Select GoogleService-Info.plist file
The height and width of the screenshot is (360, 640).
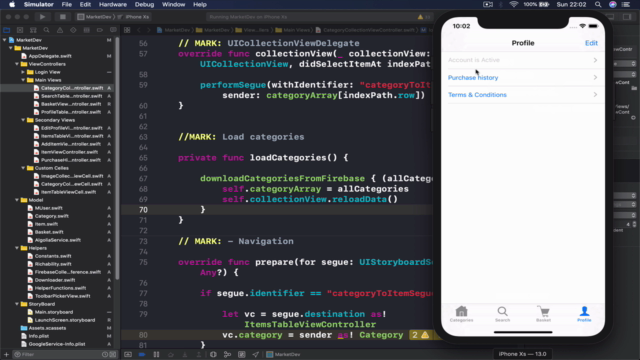[x=57, y=344]
